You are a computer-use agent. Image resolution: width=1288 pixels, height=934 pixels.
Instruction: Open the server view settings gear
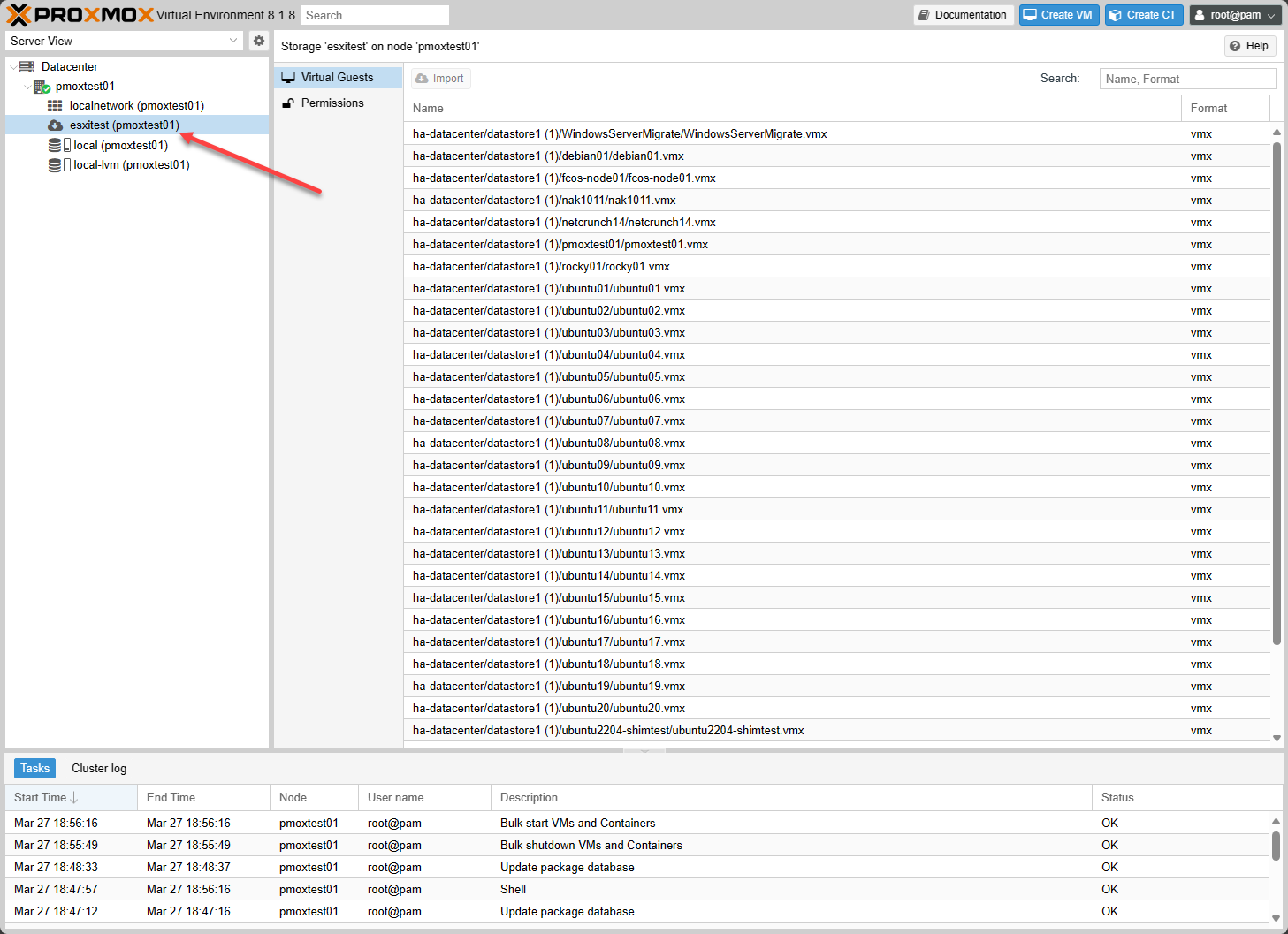click(259, 41)
